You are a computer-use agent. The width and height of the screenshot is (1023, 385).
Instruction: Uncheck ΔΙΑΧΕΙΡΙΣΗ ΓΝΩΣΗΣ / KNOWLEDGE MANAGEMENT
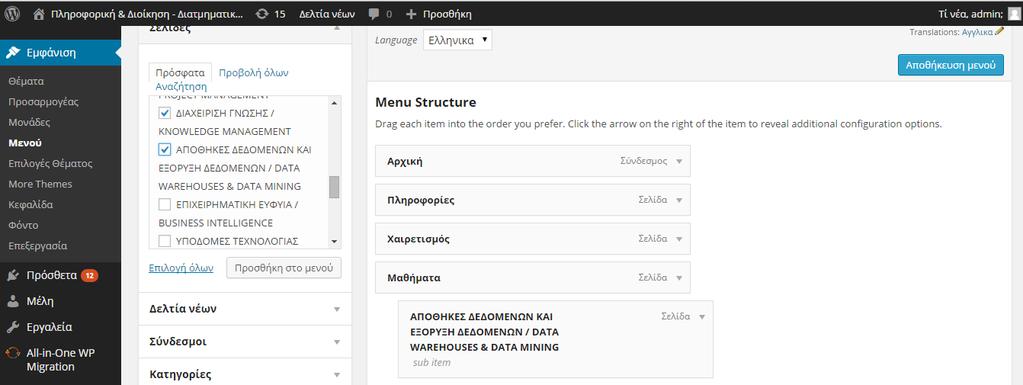point(165,113)
